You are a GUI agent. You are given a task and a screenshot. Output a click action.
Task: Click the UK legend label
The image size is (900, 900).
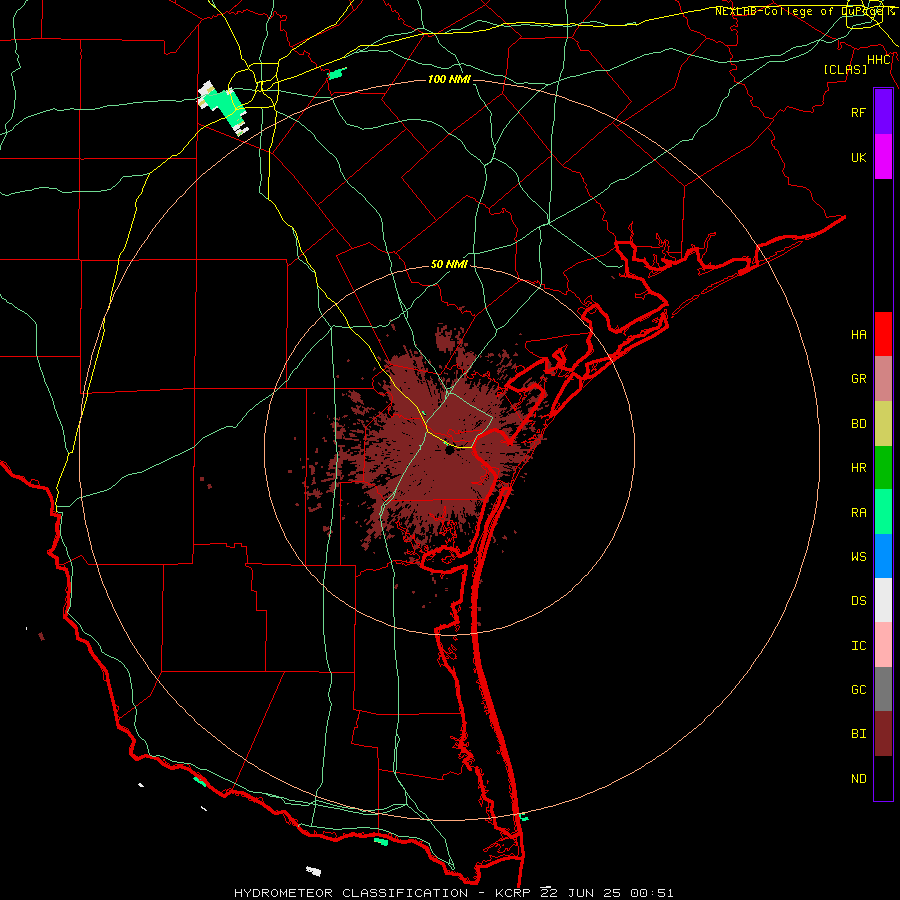point(859,157)
